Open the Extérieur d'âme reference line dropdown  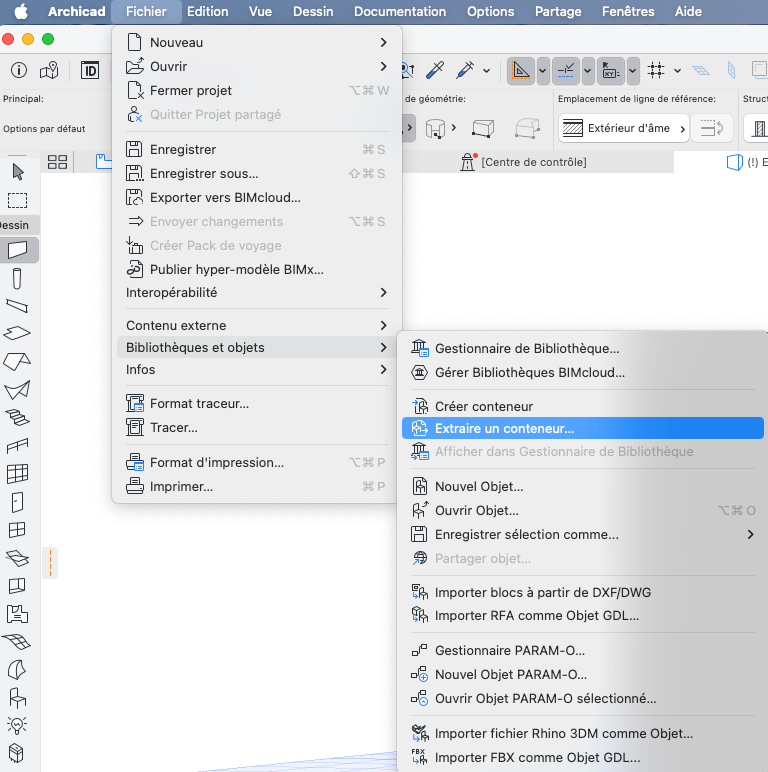click(x=624, y=129)
